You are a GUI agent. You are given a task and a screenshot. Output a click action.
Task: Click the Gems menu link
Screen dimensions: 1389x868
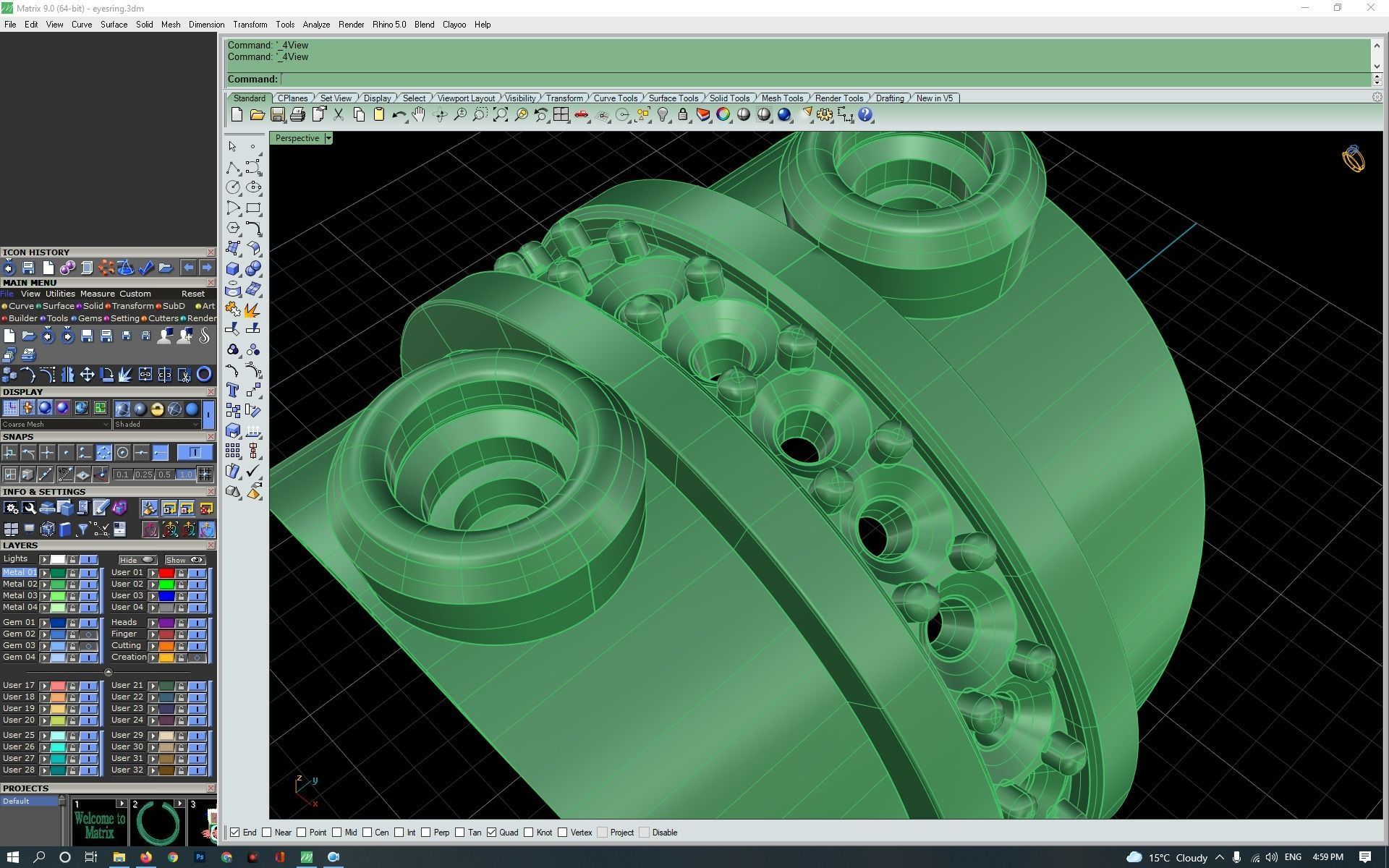[90, 318]
